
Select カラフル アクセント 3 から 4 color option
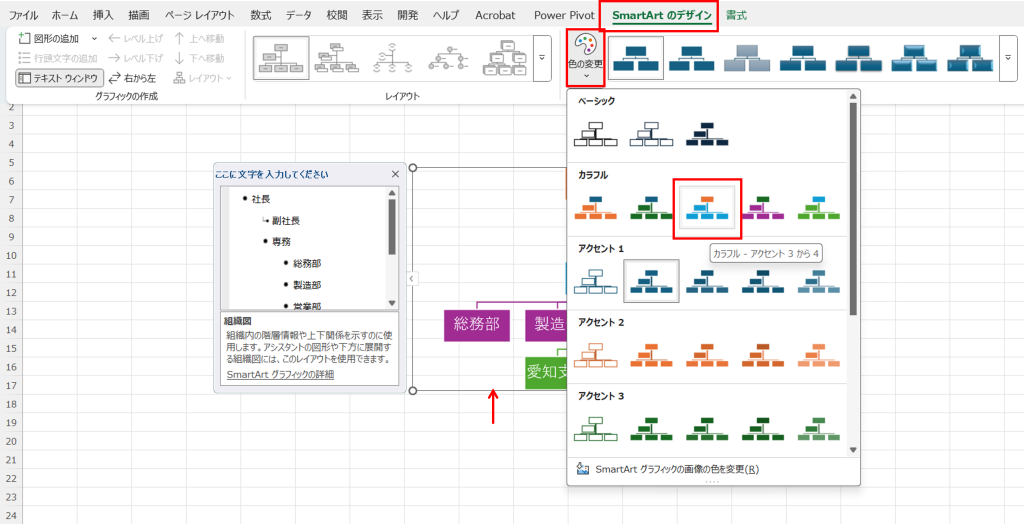click(x=707, y=207)
